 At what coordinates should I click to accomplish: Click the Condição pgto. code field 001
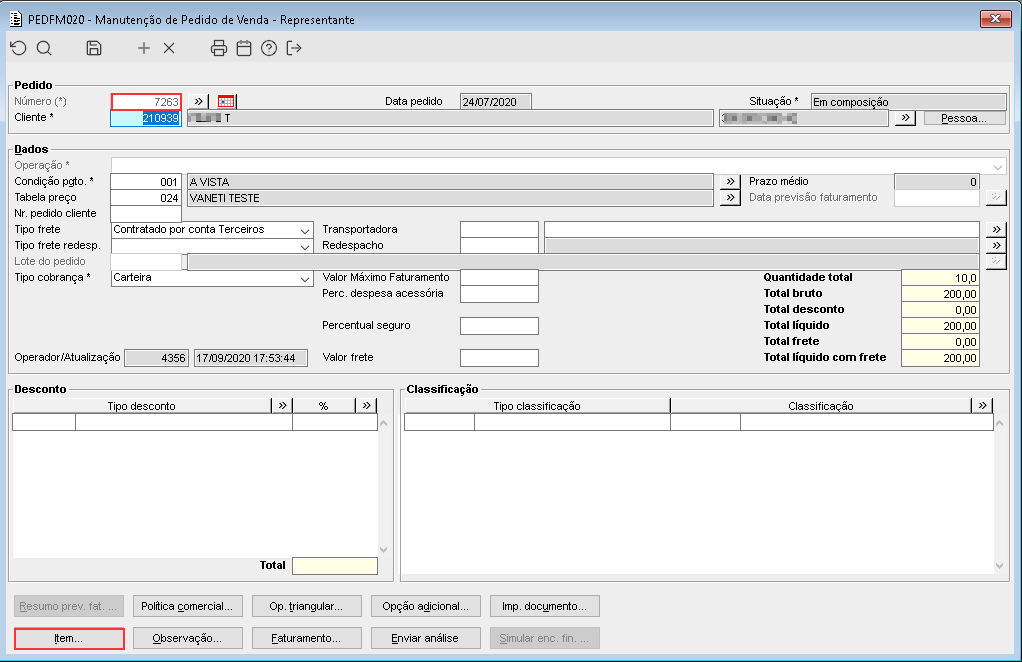coord(146,182)
